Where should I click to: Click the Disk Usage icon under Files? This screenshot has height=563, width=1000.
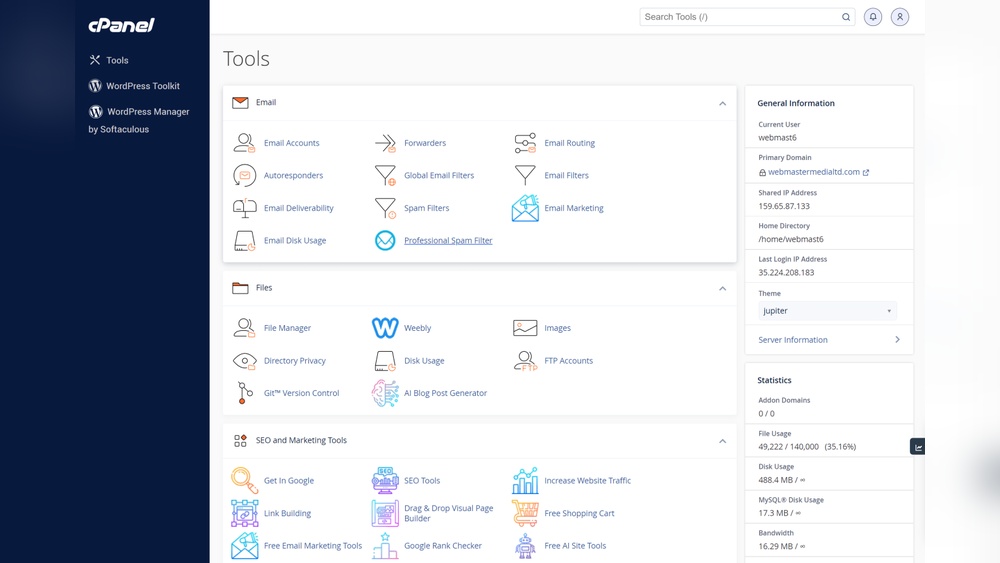[x=385, y=361]
